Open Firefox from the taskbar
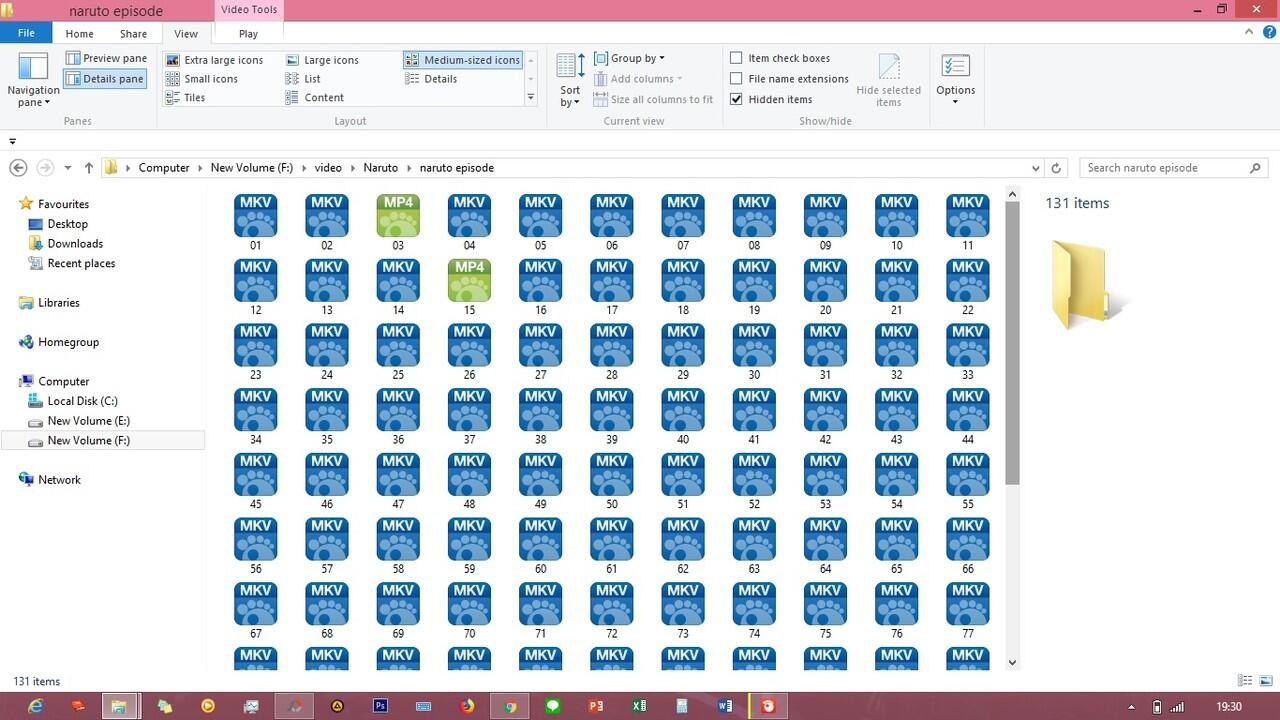The width and height of the screenshot is (1280, 720). tap(467, 706)
